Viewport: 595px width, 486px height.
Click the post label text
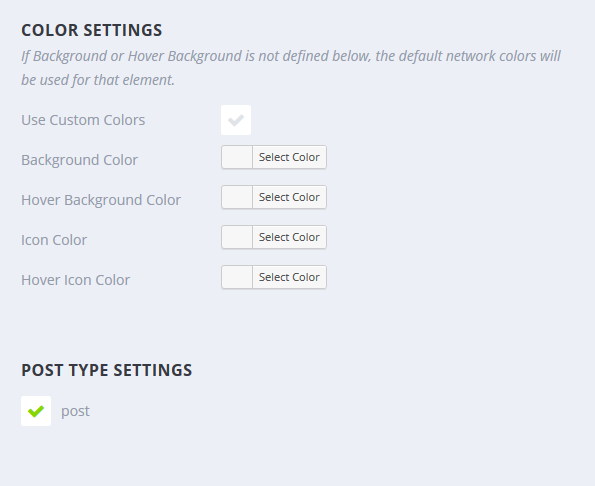click(x=76, y=411)
